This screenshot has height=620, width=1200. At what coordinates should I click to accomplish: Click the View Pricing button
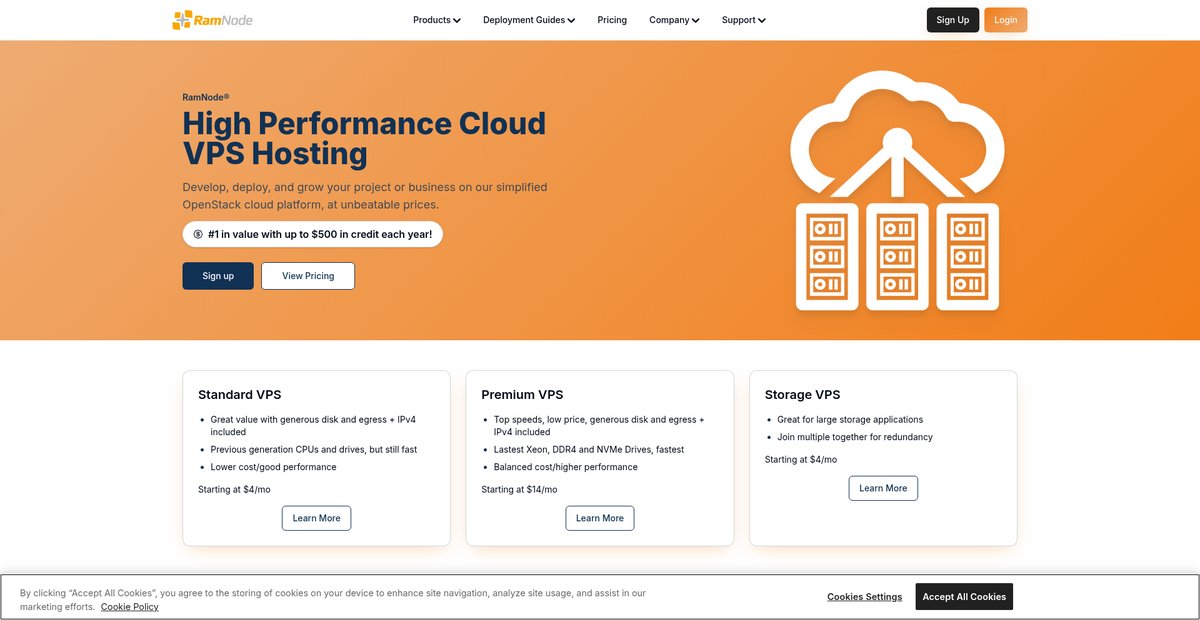[x=308, y=276]
